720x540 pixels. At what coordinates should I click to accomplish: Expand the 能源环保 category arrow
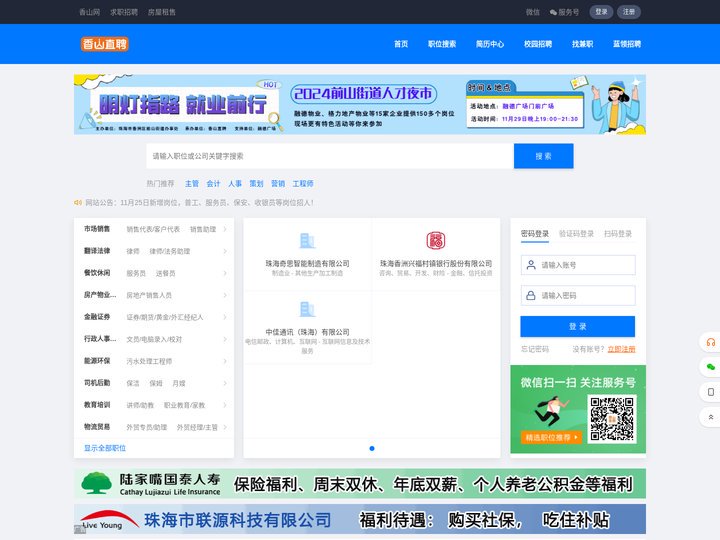(225, 361)
